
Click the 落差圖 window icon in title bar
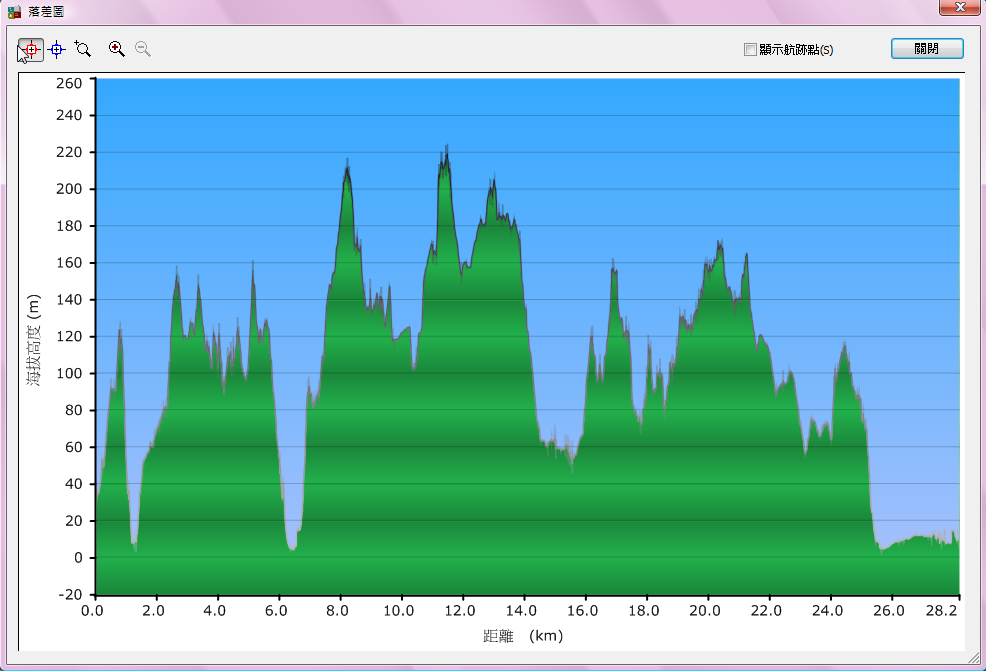[x=14, y=10]
